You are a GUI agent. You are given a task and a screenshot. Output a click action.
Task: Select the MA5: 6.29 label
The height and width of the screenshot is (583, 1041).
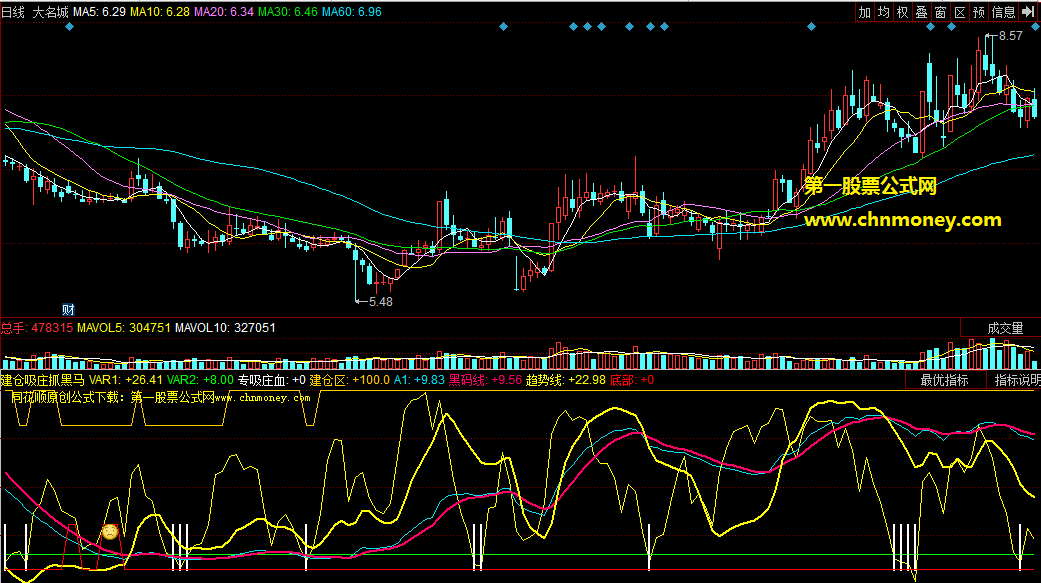click(100, 12)
